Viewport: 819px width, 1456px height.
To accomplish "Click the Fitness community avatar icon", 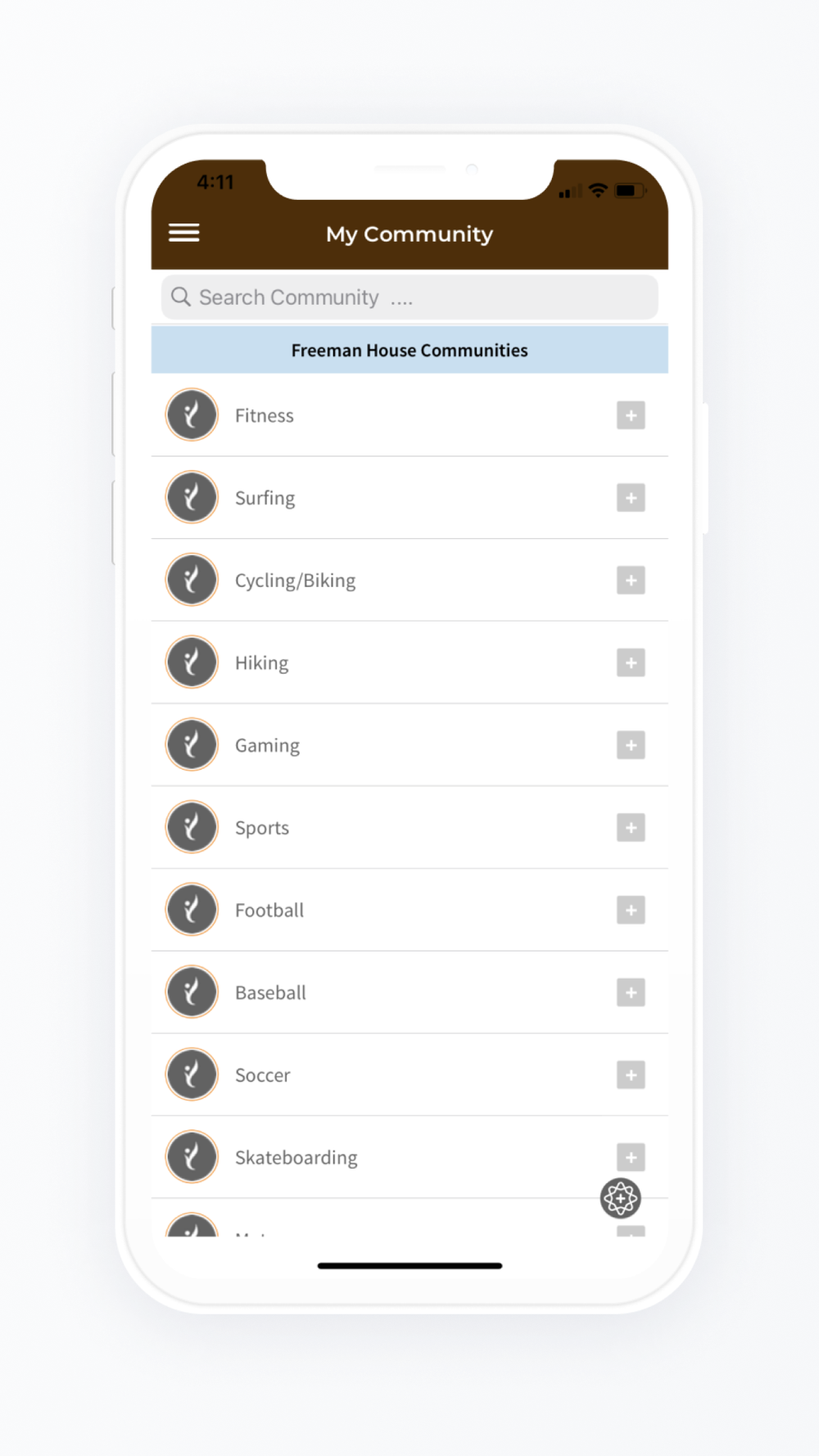I will pos(192,415).
